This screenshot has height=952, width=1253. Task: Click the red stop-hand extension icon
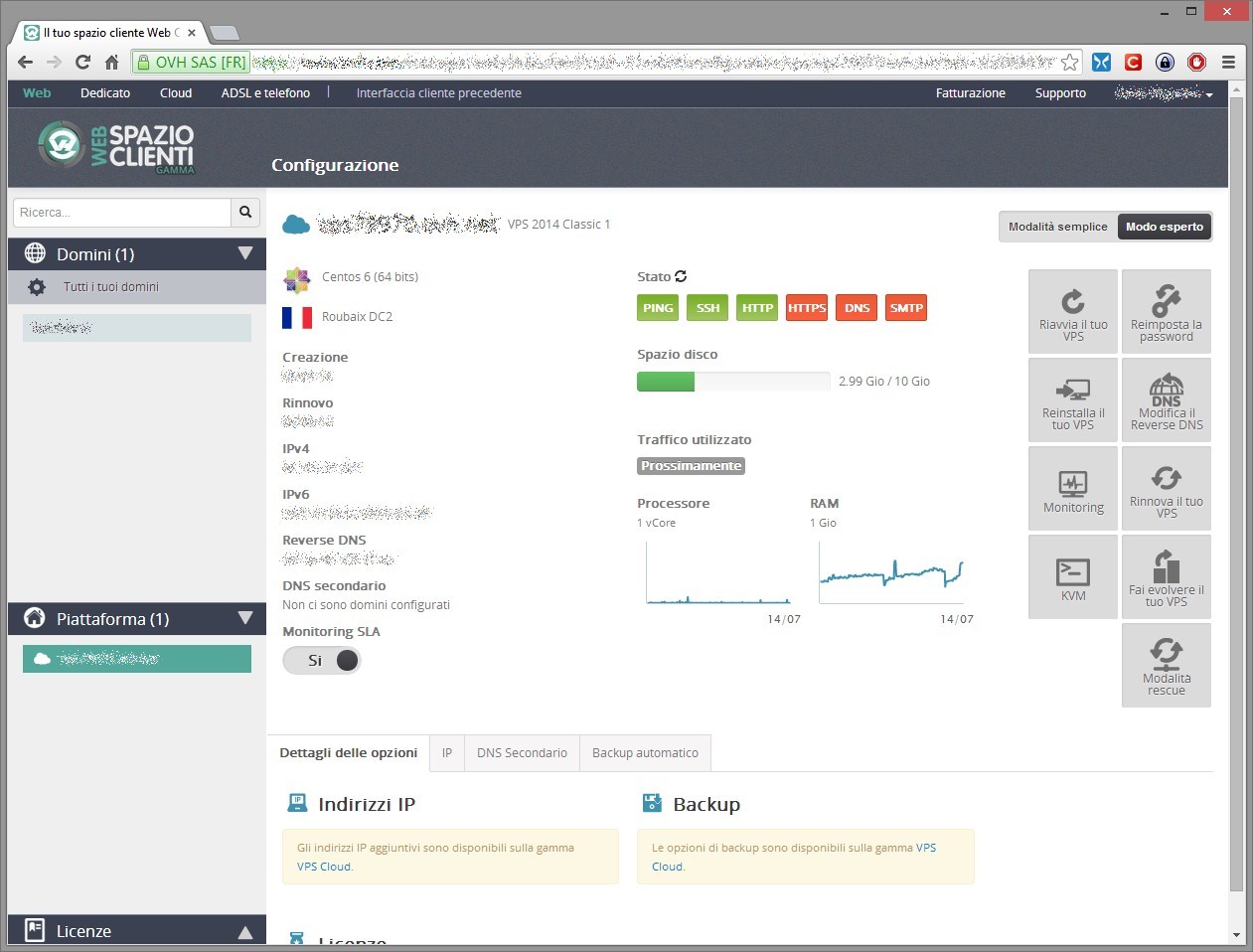coord(1196,62)
